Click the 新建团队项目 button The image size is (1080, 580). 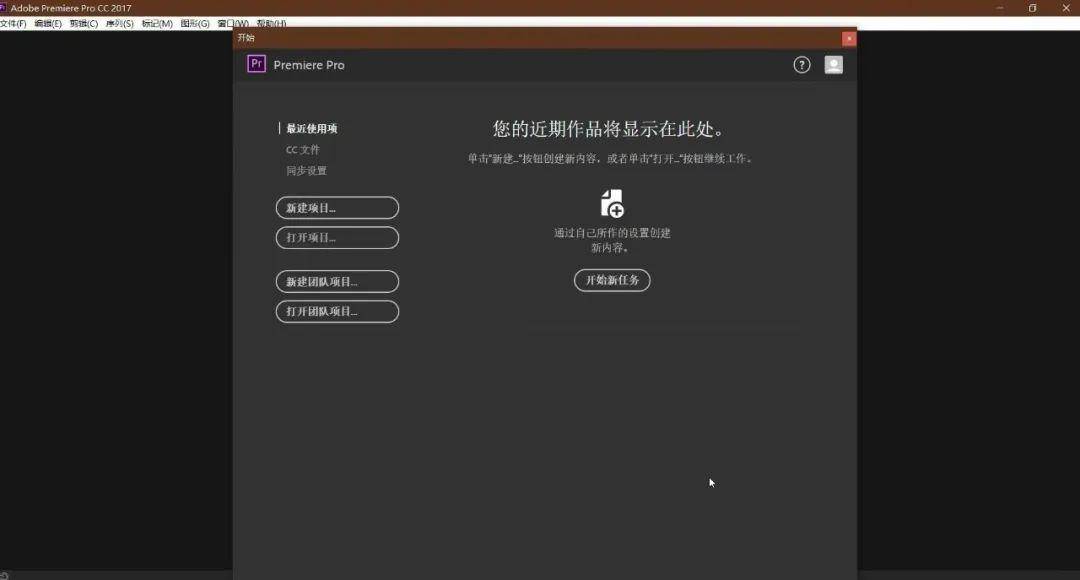[x=337, y=281]
